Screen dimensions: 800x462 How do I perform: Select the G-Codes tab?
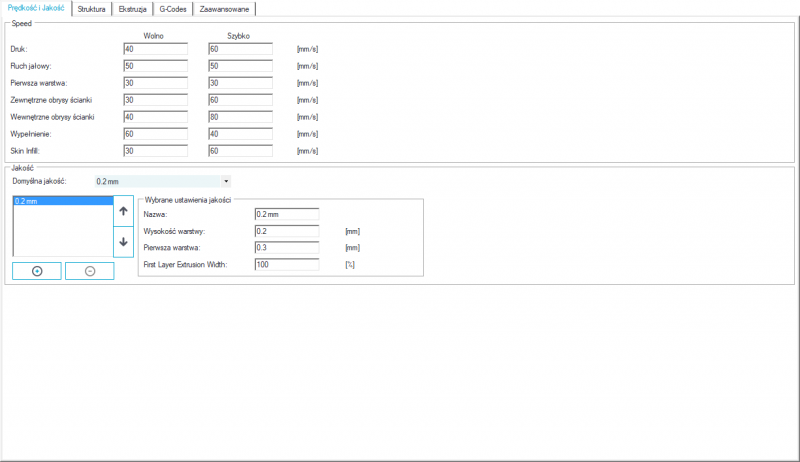click(173, 9)
